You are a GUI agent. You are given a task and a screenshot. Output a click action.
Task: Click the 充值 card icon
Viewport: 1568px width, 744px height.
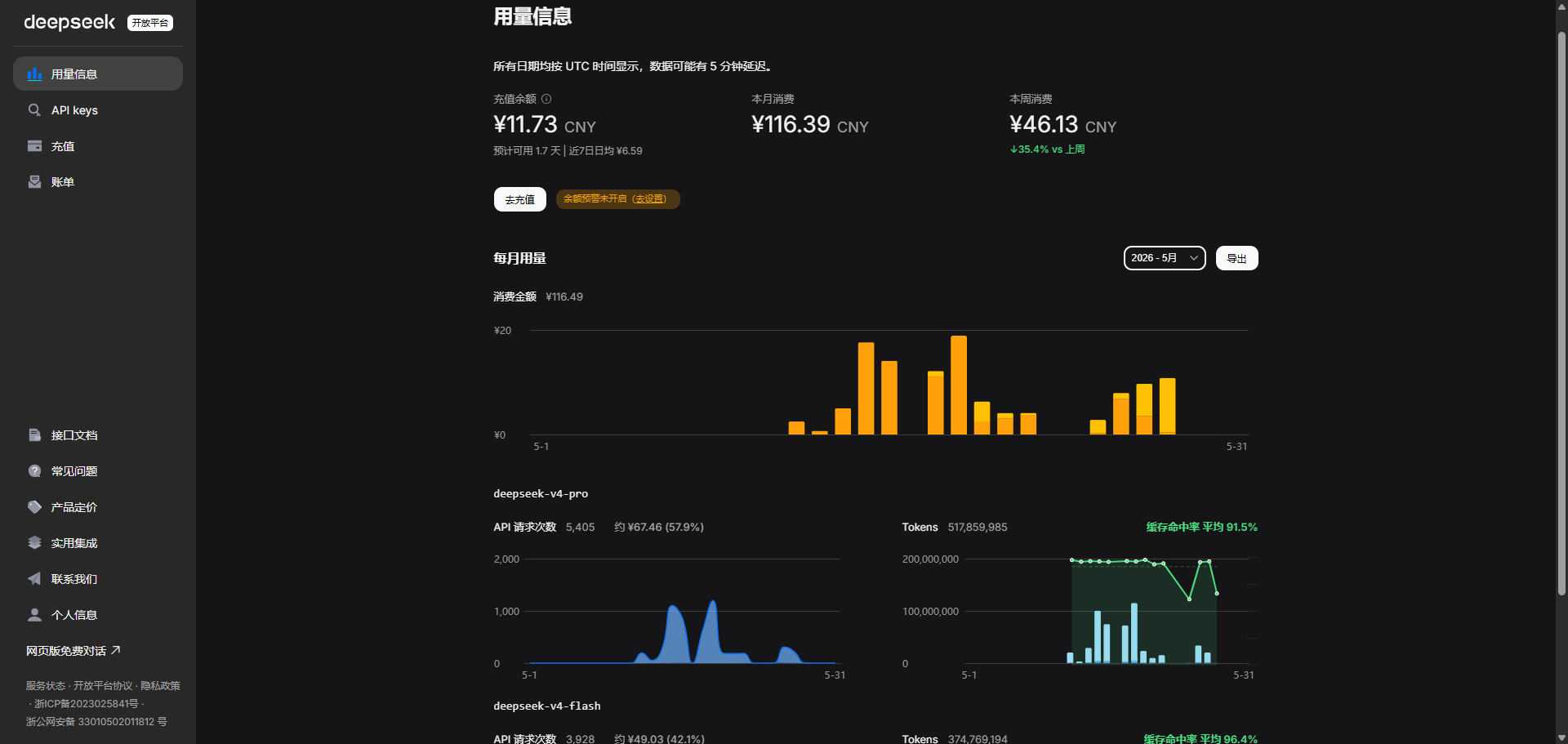[x=34, y=146]
